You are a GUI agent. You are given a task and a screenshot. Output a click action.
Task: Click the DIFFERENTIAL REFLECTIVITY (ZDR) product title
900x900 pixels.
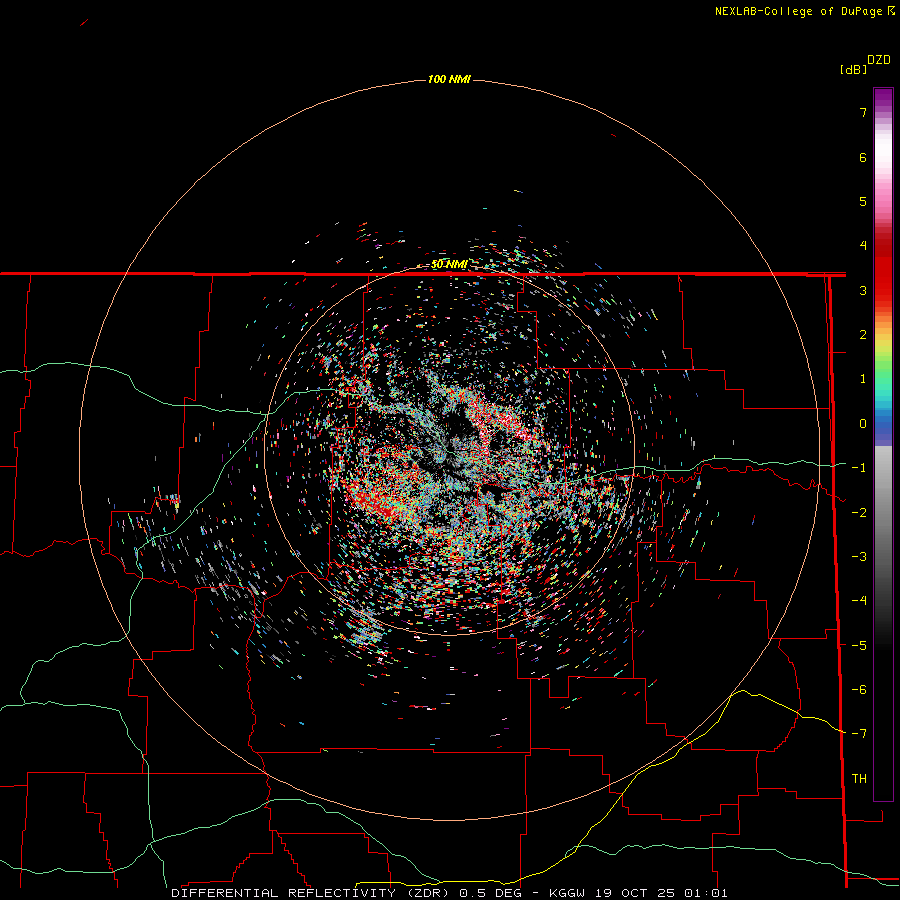pyautogui.click(x=312, y=893)
